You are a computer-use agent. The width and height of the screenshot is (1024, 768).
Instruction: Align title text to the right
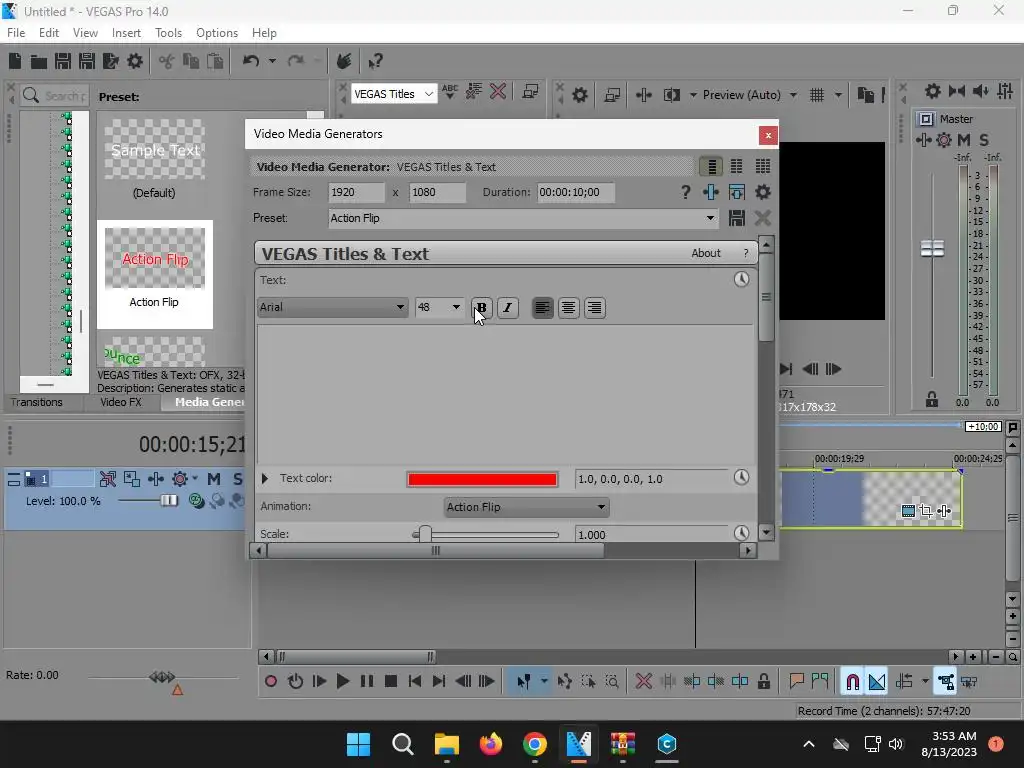coord(594,308)
